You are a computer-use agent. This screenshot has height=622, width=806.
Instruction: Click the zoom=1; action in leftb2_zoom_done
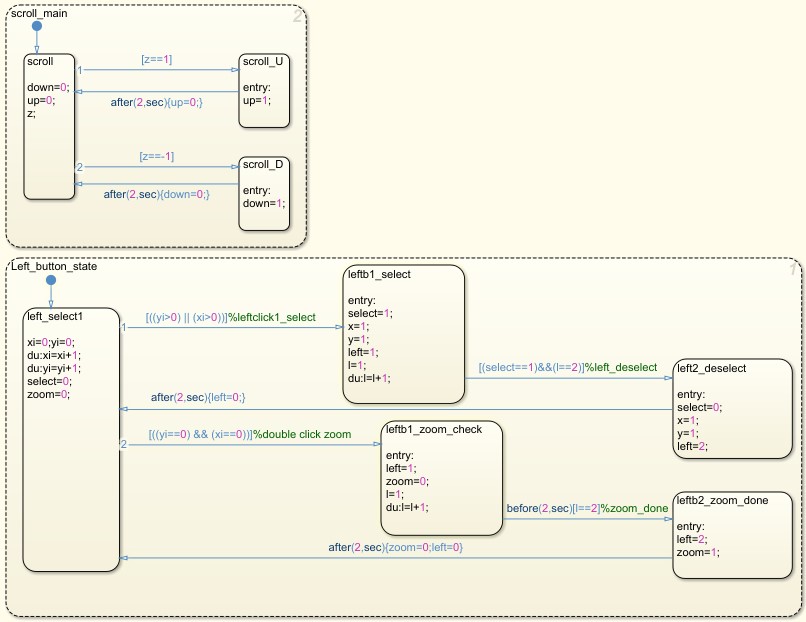point(698,553)
